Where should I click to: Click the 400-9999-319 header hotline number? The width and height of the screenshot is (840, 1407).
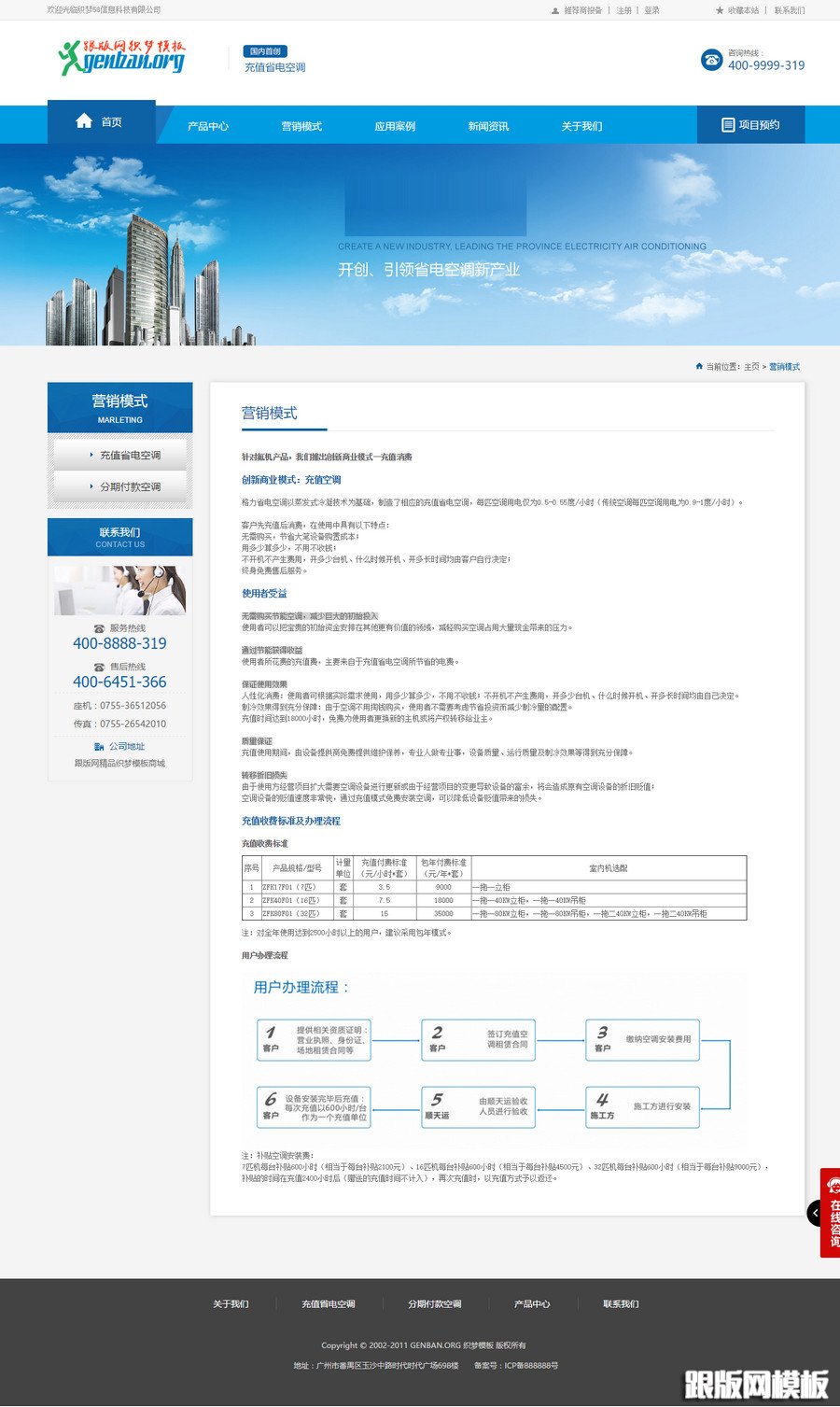pyautogui.click(x=766, y=65)
